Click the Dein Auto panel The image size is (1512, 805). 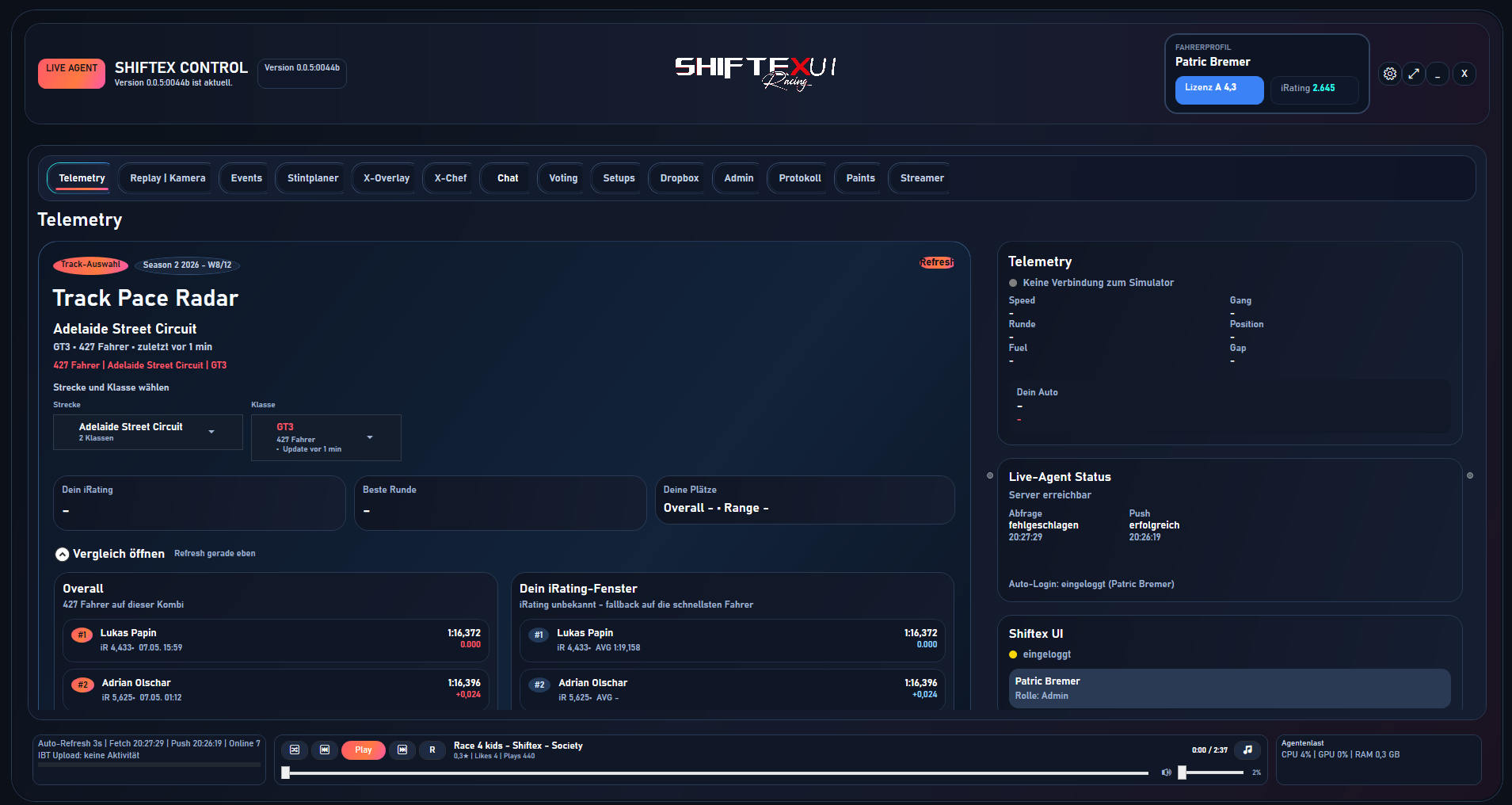coord(1229,406)
